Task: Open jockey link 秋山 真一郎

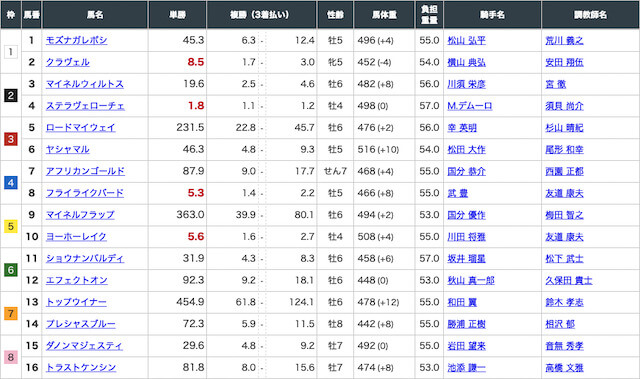Action: (471, 281)
